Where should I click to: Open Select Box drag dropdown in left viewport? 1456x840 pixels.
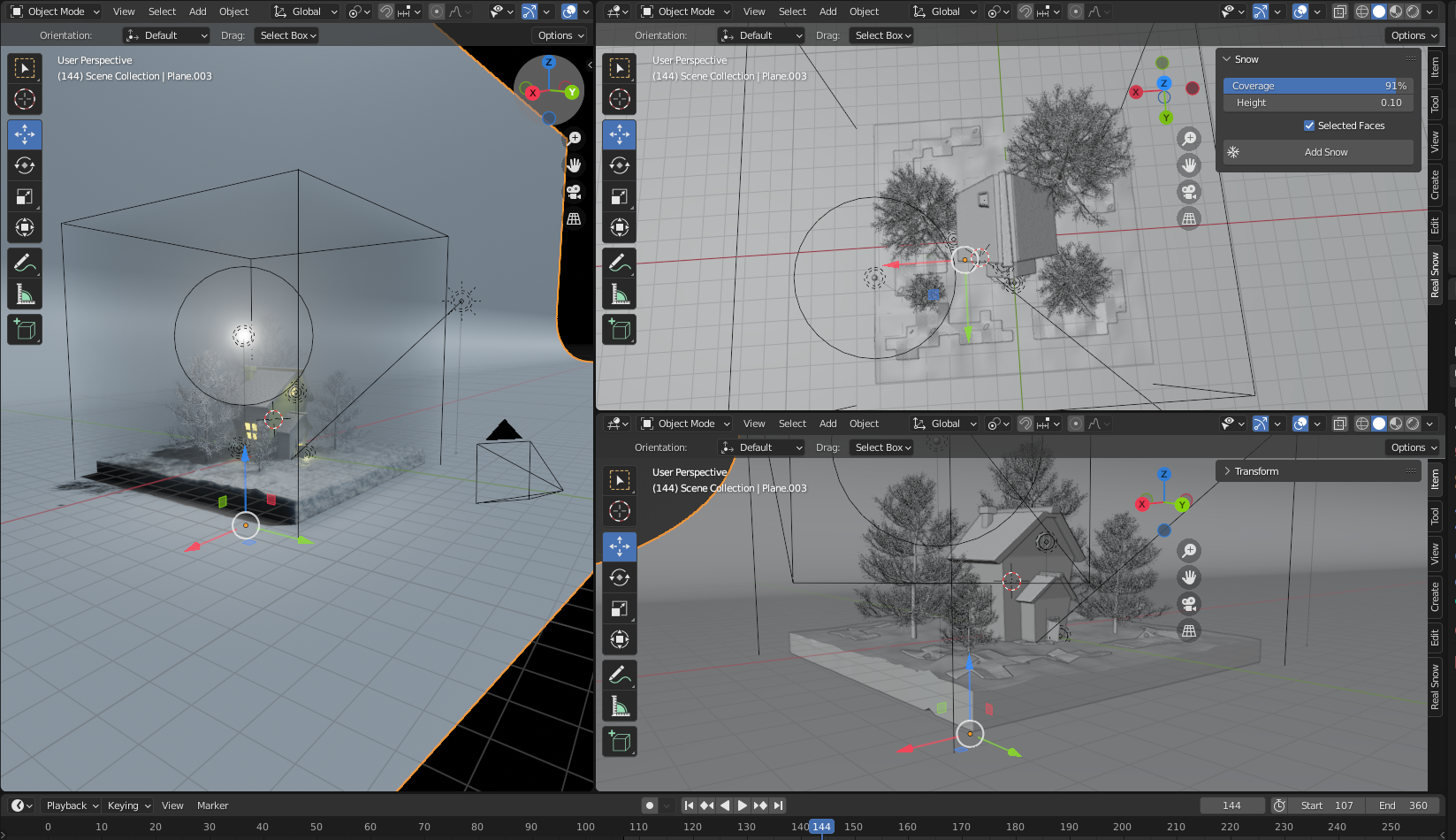[288, 35]
